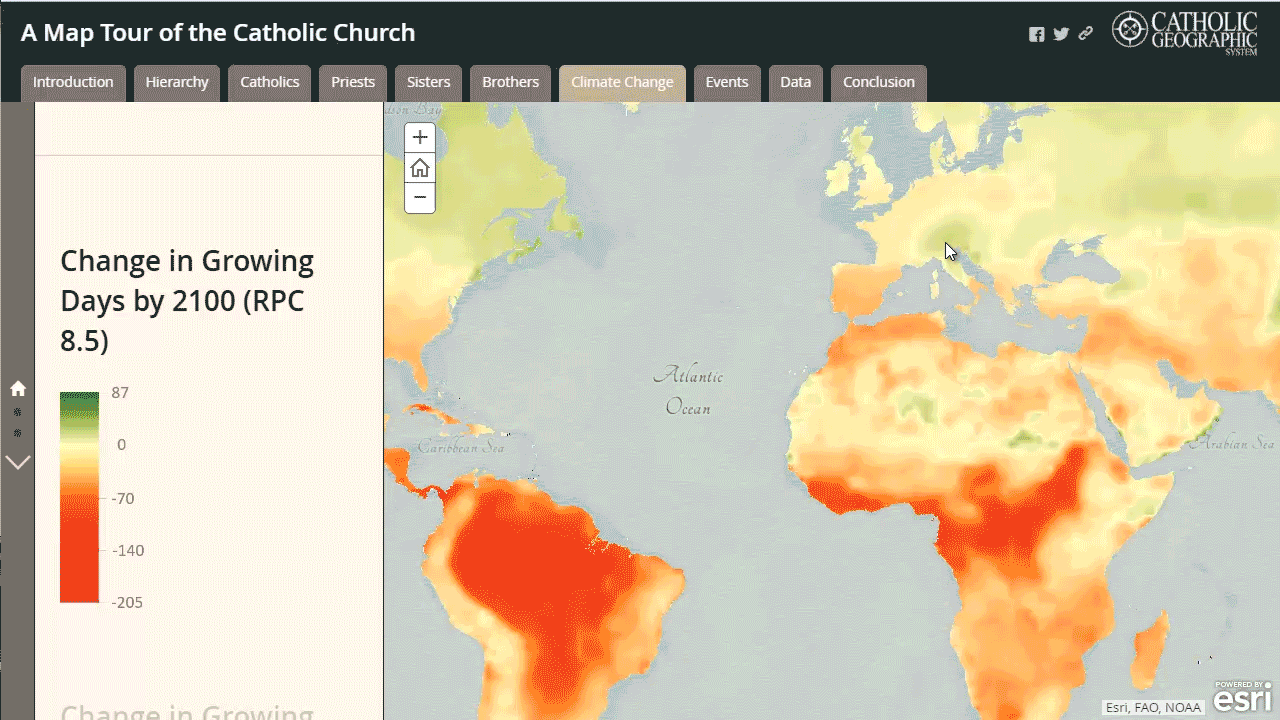Open the Introduction tab
The image size is (1280, 720).
[73, 83]
